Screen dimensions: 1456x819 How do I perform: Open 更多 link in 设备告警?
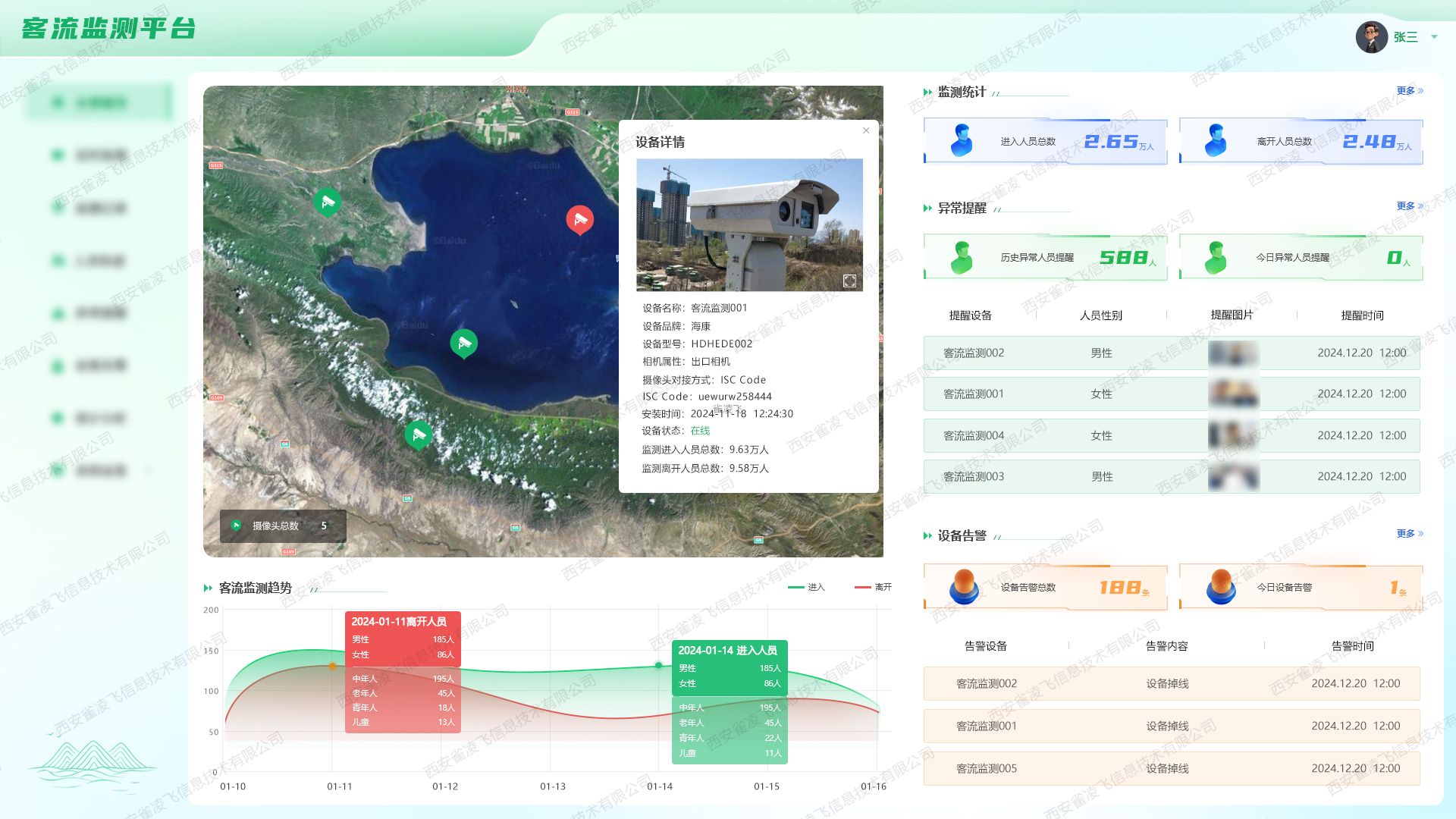click(x=1409, y=534)
